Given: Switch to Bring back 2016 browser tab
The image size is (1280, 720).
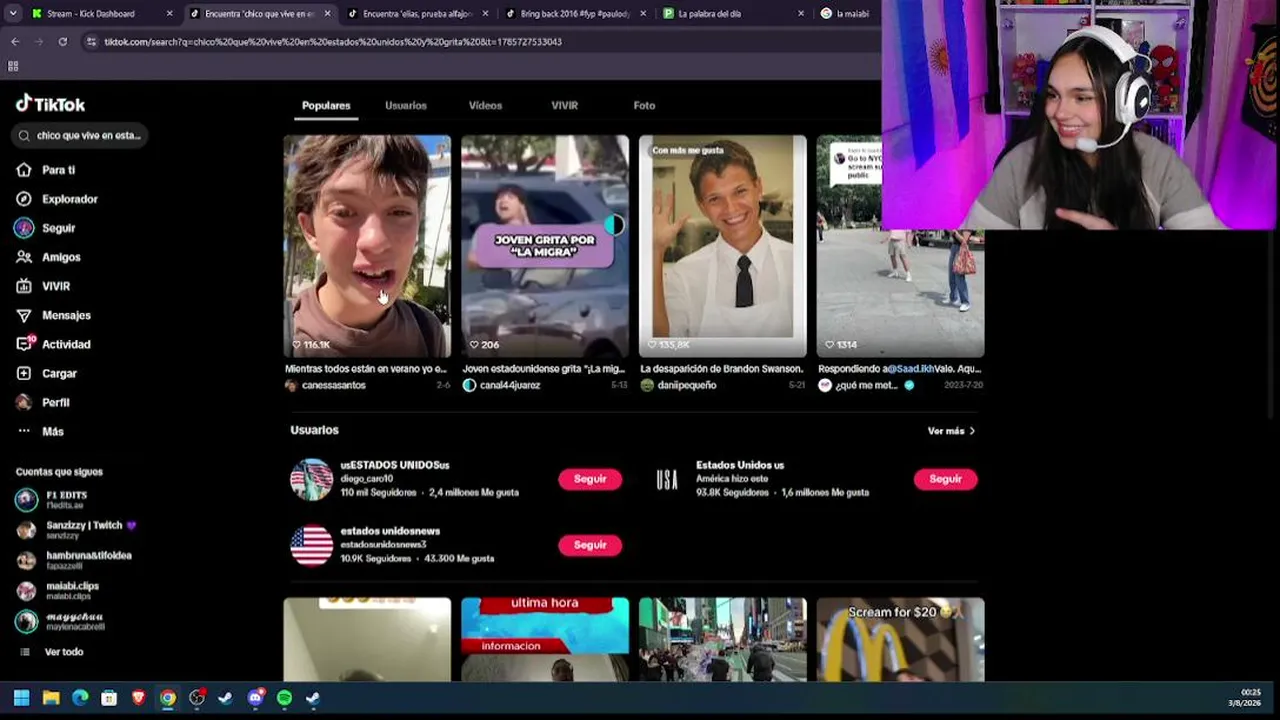Looking at the screenshot, I should [576, 14].
